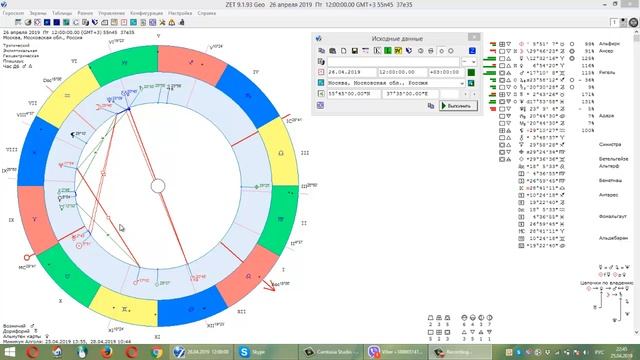
Task: Select second radio circle in dialog toolbar
Action: 451,51
